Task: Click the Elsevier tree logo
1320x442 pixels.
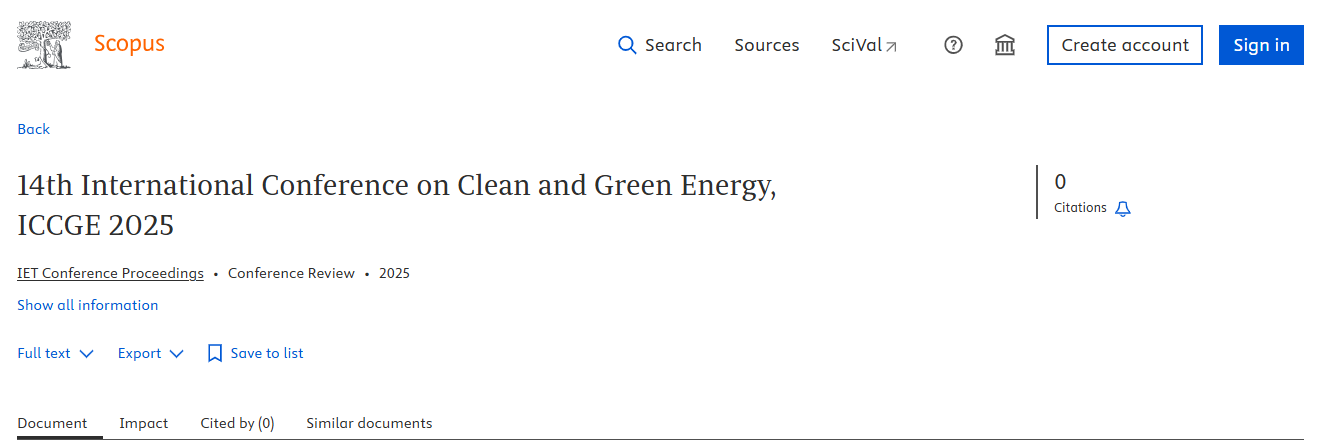Action: pos(45,45)
